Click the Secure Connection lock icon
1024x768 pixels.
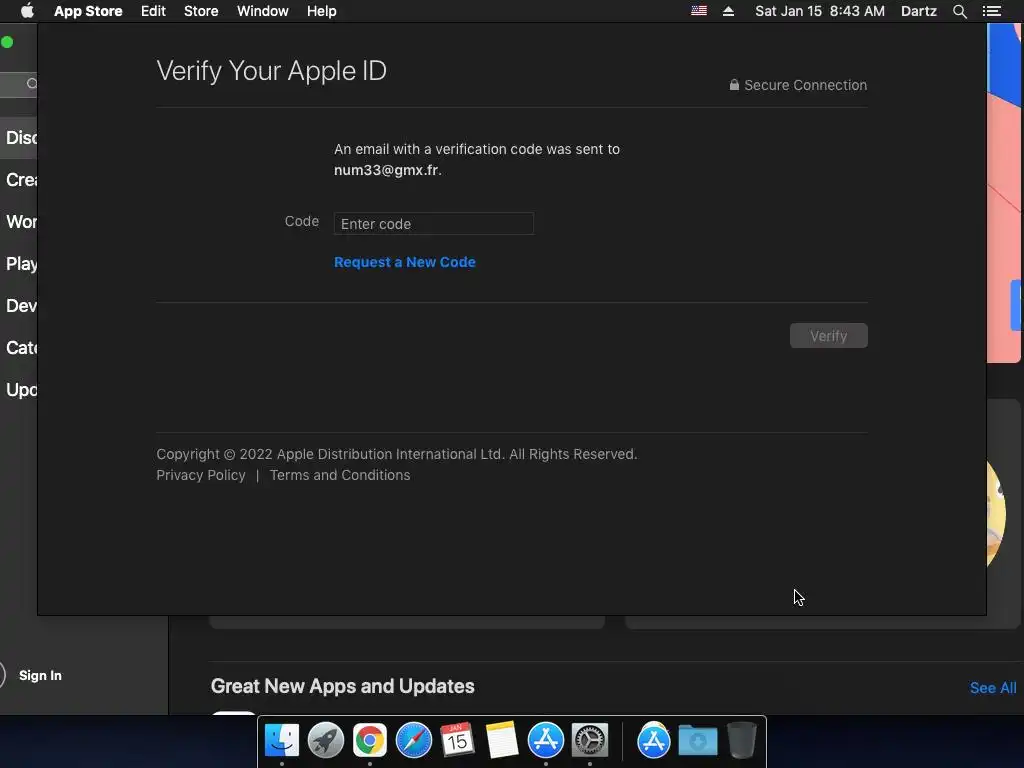point(734,85)
